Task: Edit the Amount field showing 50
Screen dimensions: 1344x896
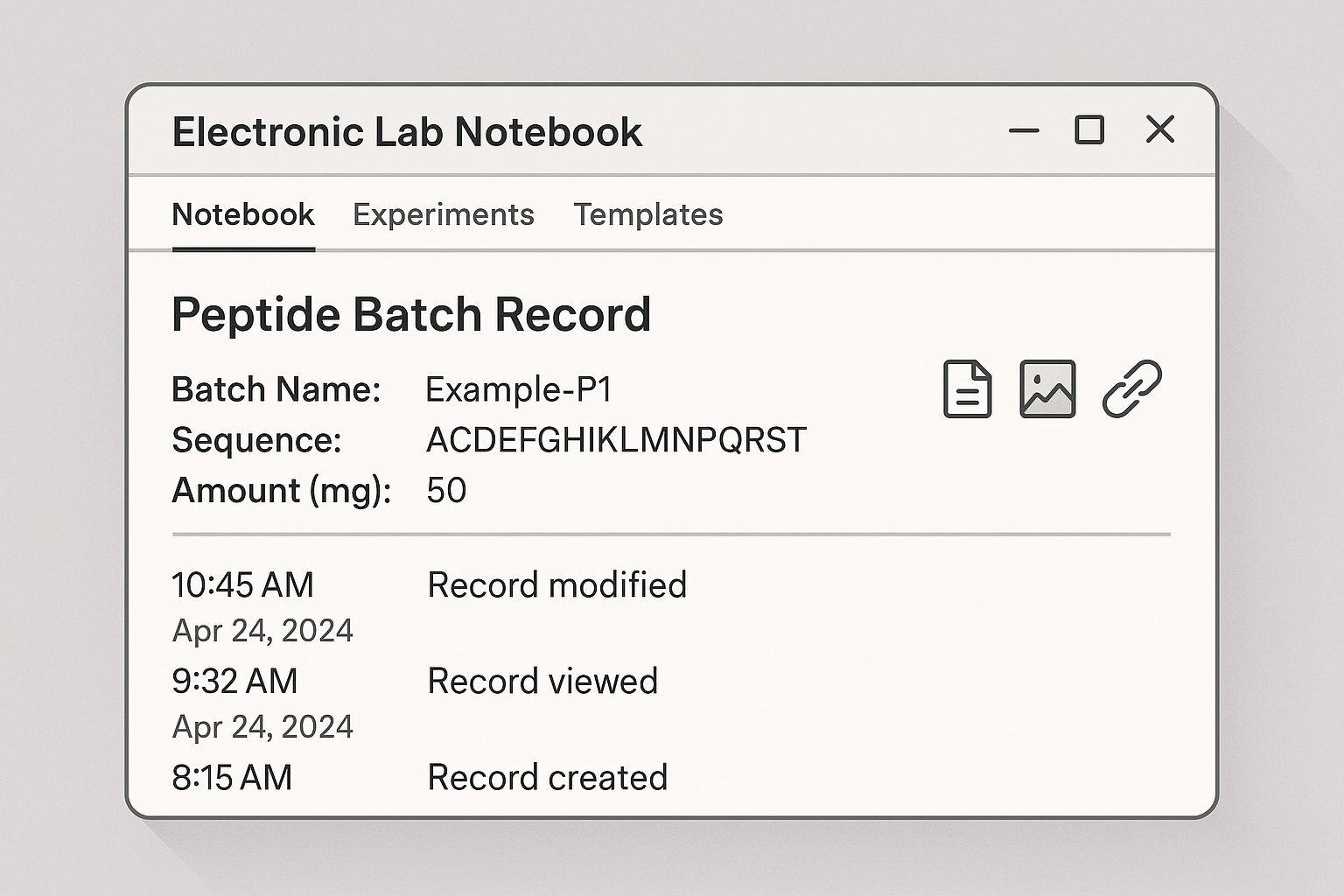Action: tap(446, 491)
